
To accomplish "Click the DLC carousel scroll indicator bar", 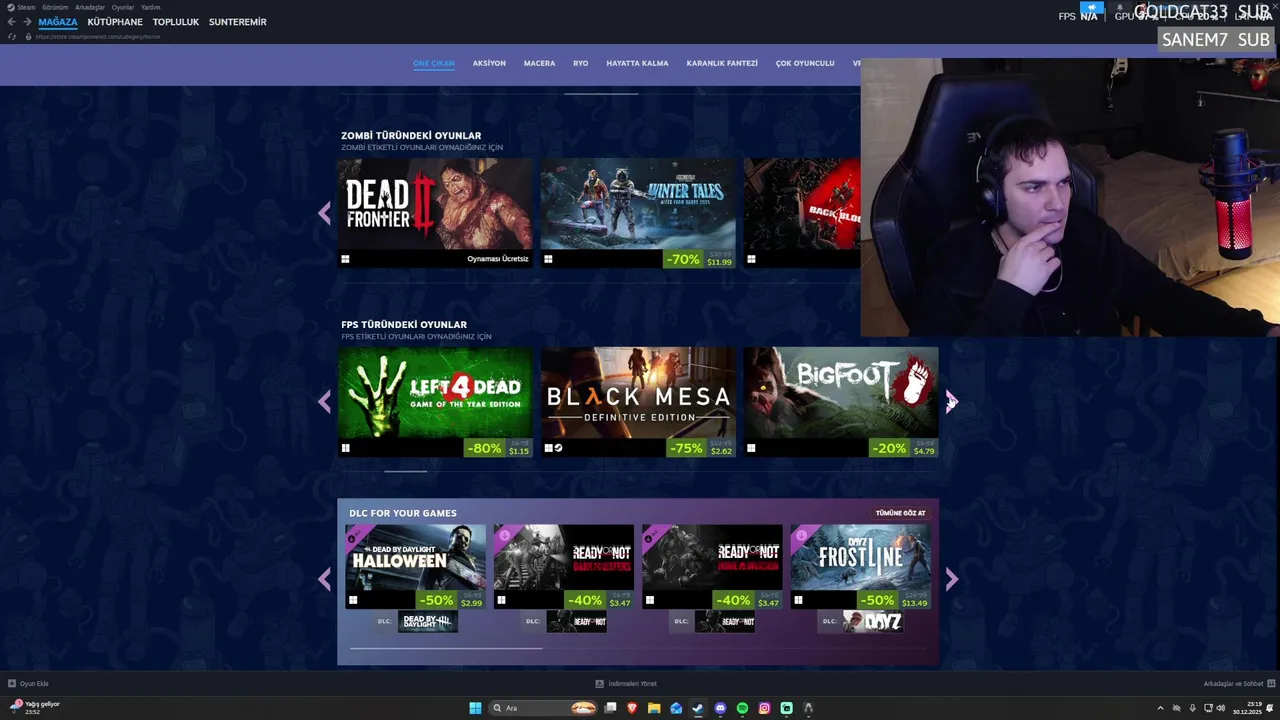I will tap(446, 648).
